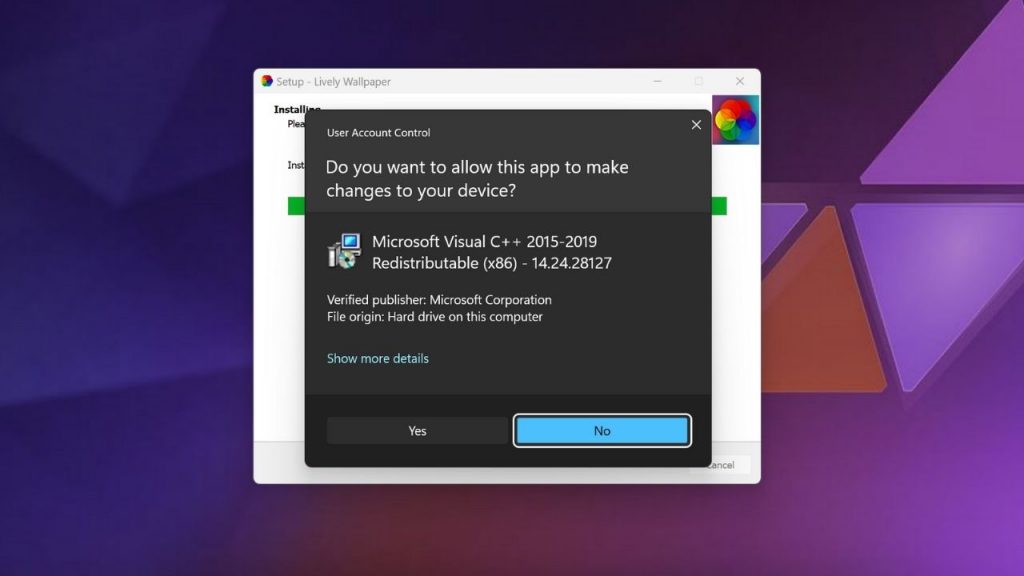Click the Visual C++ installer icon

click(x=344, y=251)
